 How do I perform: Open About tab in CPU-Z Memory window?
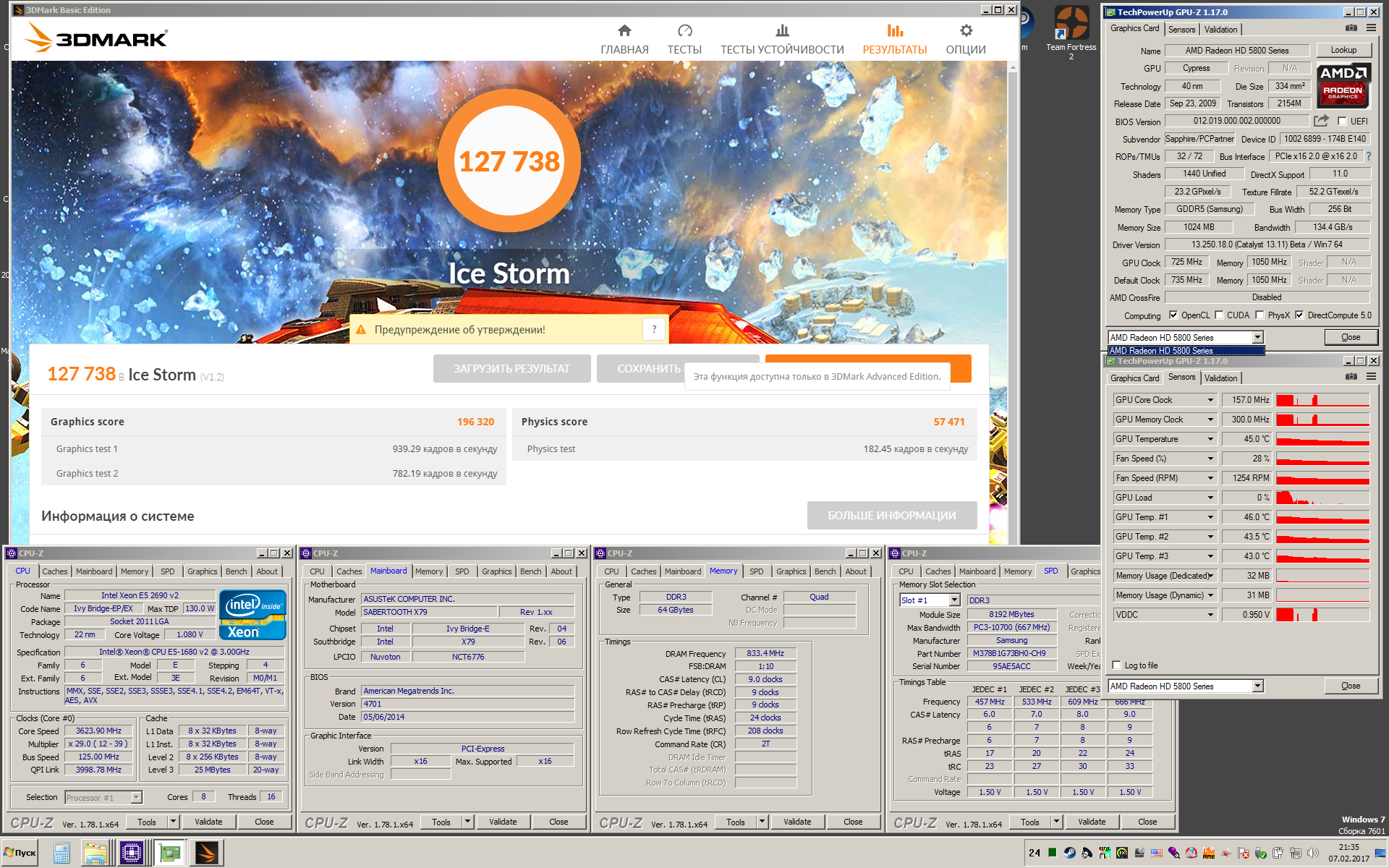[x=856, y=571]
